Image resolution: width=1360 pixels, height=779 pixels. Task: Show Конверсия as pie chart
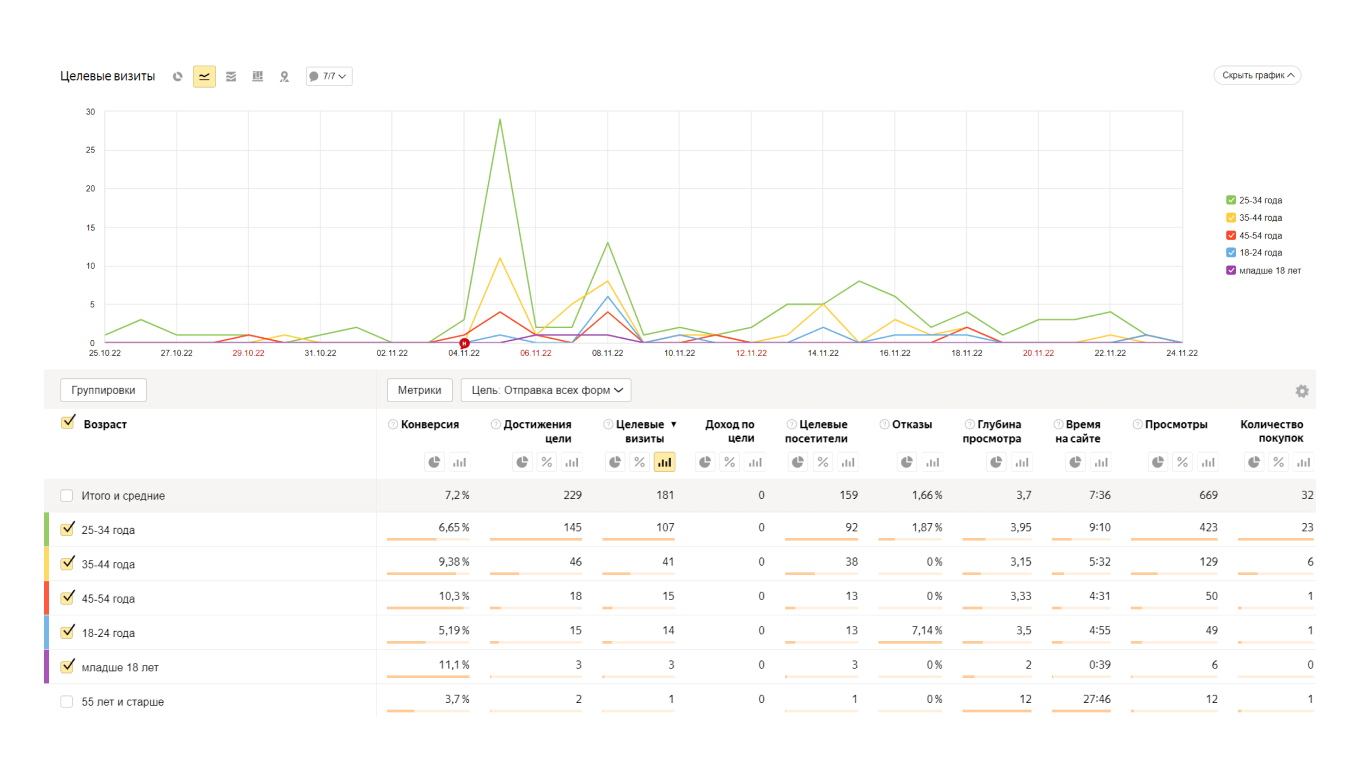[434, 462]
